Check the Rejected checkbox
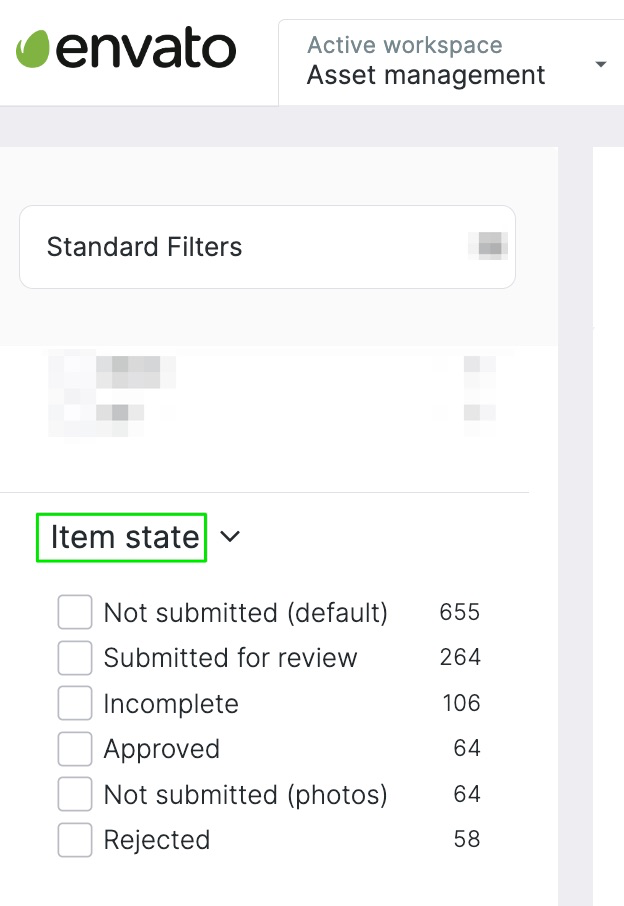Viewport: 624px width, 906px height. pos(75,840)
